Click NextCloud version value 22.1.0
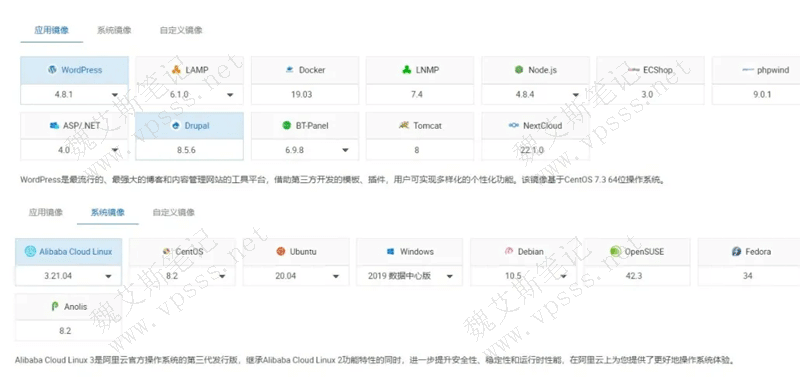 coord(533,150)
